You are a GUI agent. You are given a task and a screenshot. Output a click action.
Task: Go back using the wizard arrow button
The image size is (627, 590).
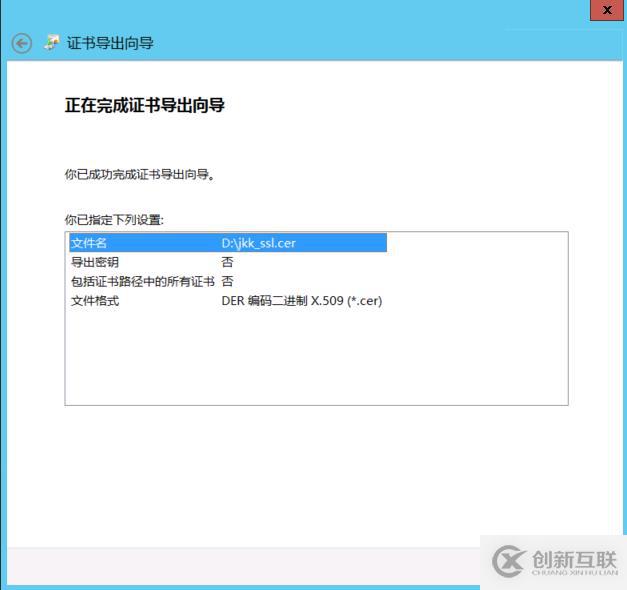click(22, 43)
